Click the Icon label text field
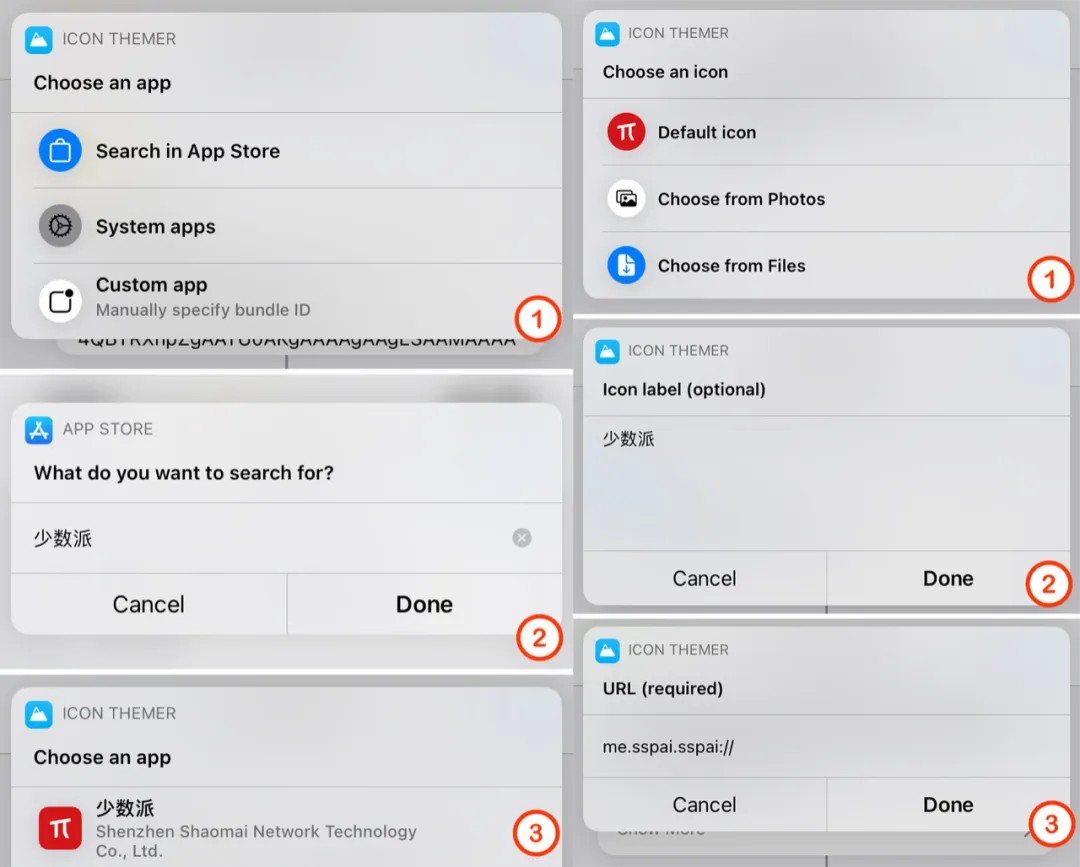Viewport: 1080px width, 867px height. [825, 480]
